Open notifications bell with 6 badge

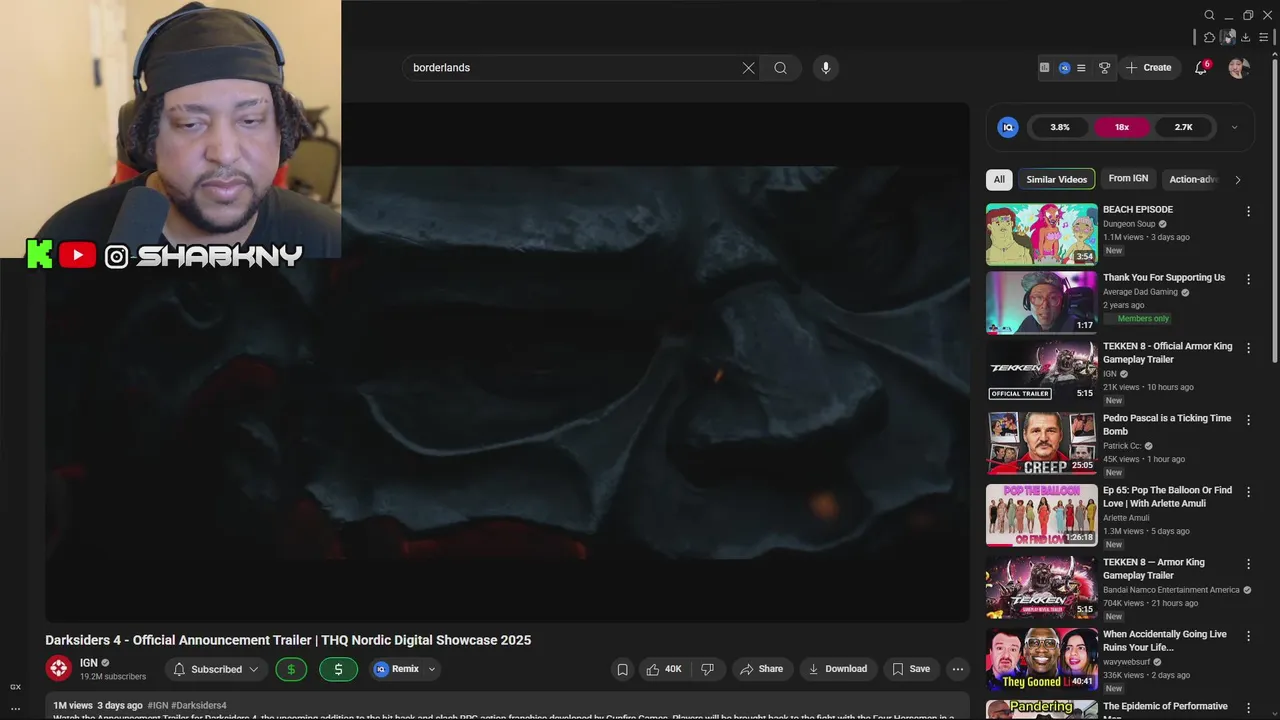click(x=1201, y=68)
